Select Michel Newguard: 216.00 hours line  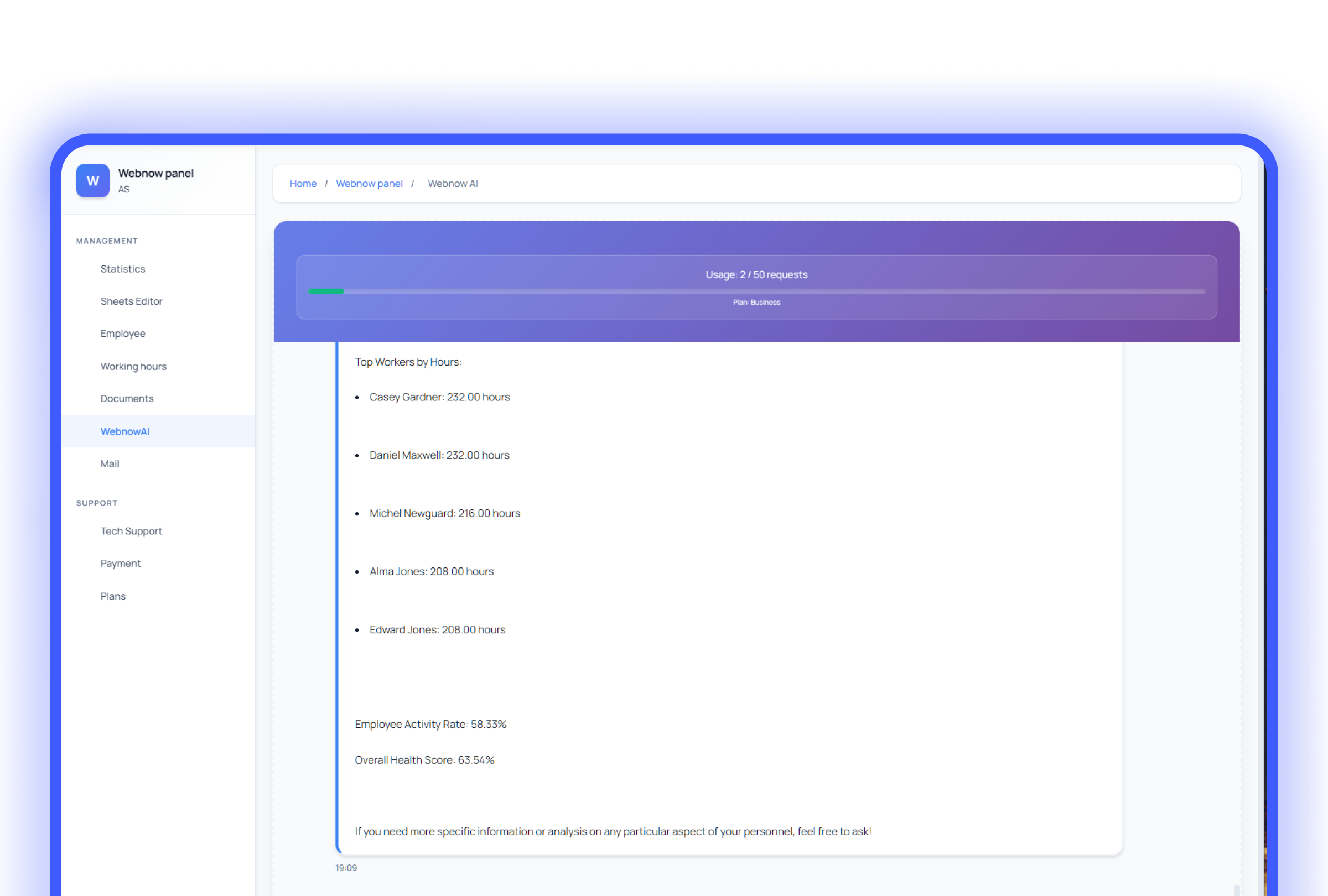click(x=444, y=513)
